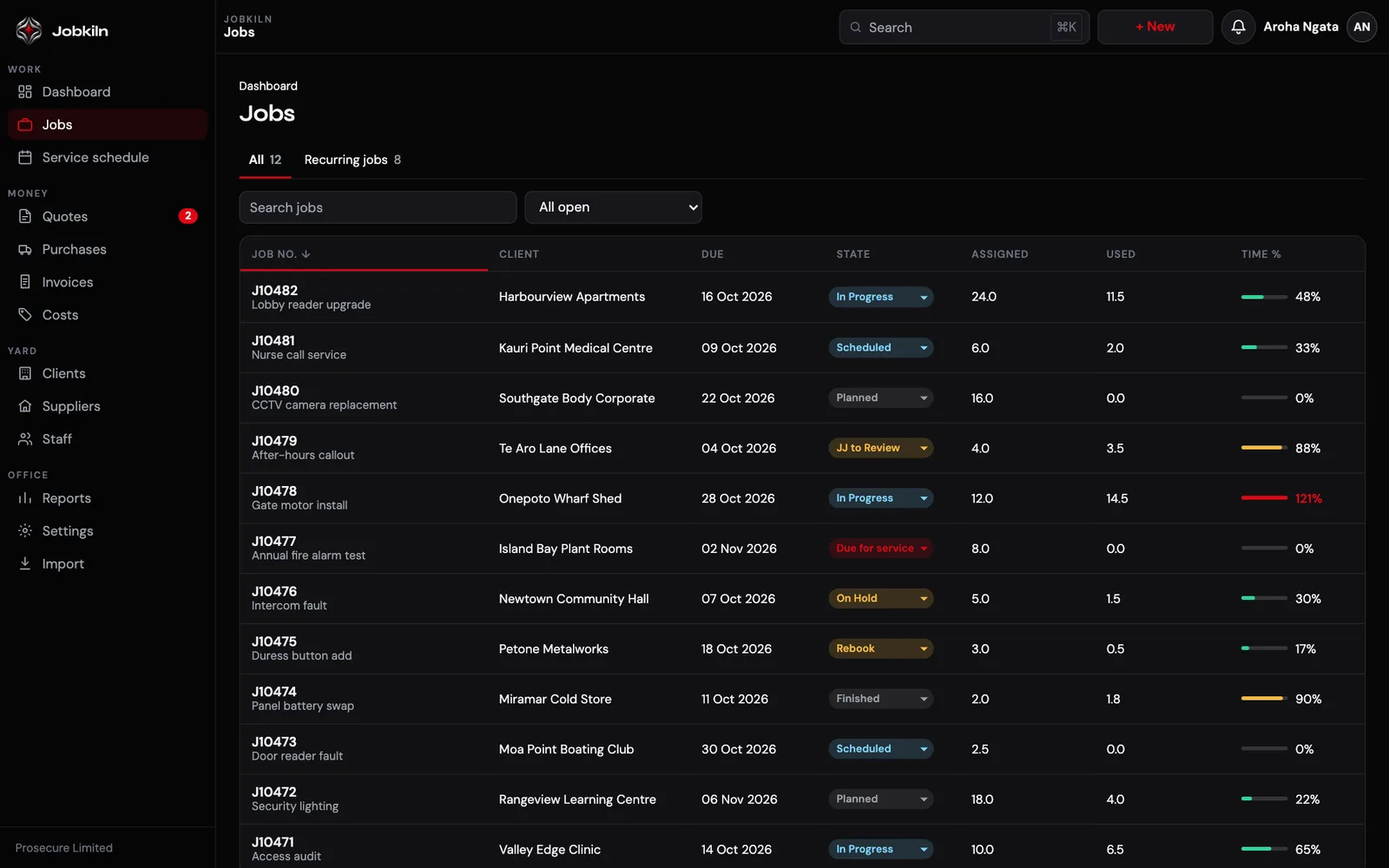This screenshot has width=1389, height=868.
Task: Click the Time % column header
Action: pyautogui.click(x=1261, y=254)
